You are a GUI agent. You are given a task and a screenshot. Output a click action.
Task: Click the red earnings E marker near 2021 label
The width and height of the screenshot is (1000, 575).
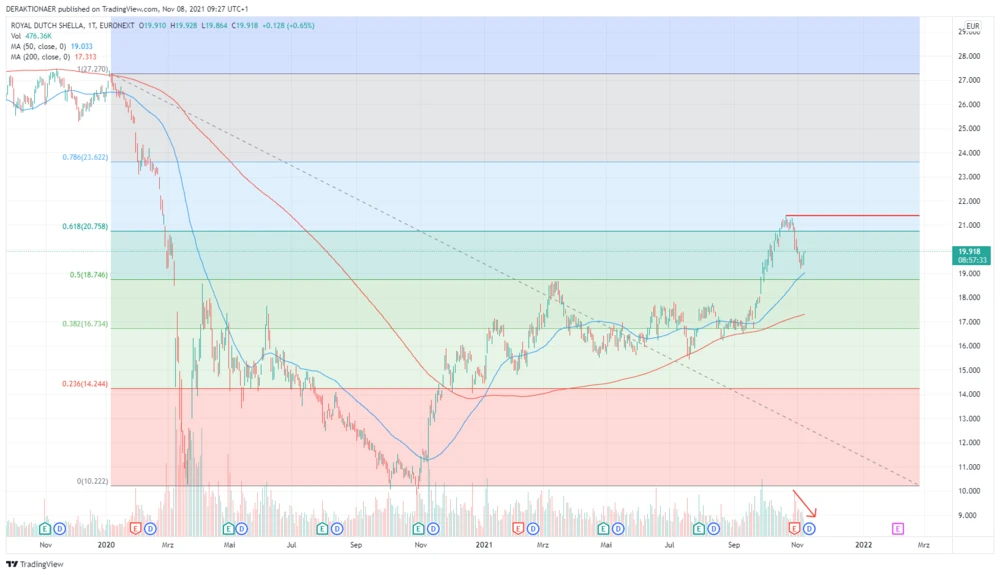517,527
